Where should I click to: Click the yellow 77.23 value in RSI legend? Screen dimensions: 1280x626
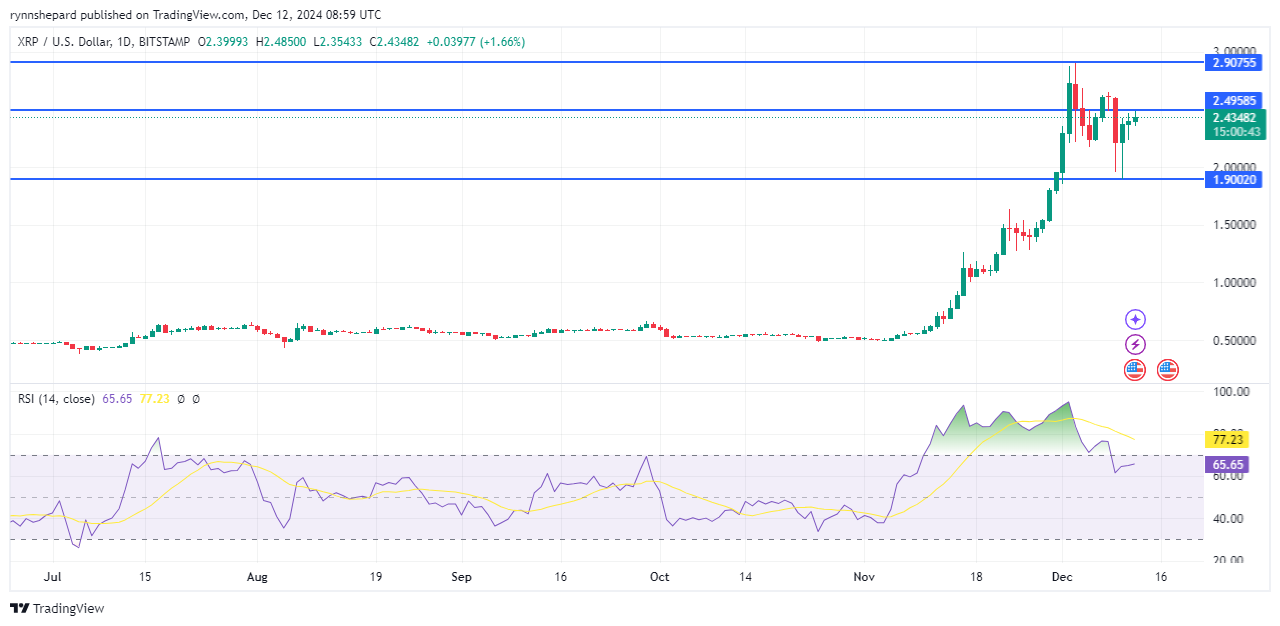point(153,399)
